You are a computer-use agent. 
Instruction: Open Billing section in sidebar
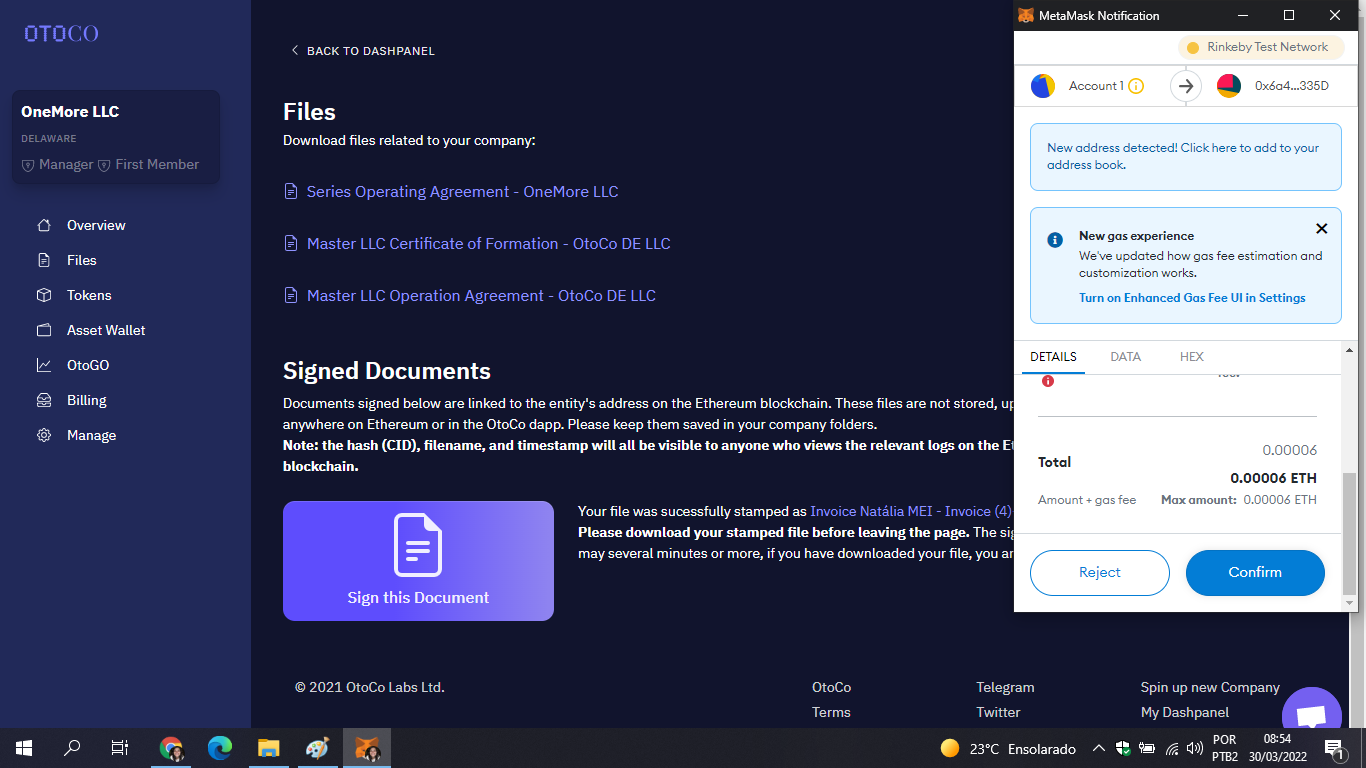tap(87, 400)
